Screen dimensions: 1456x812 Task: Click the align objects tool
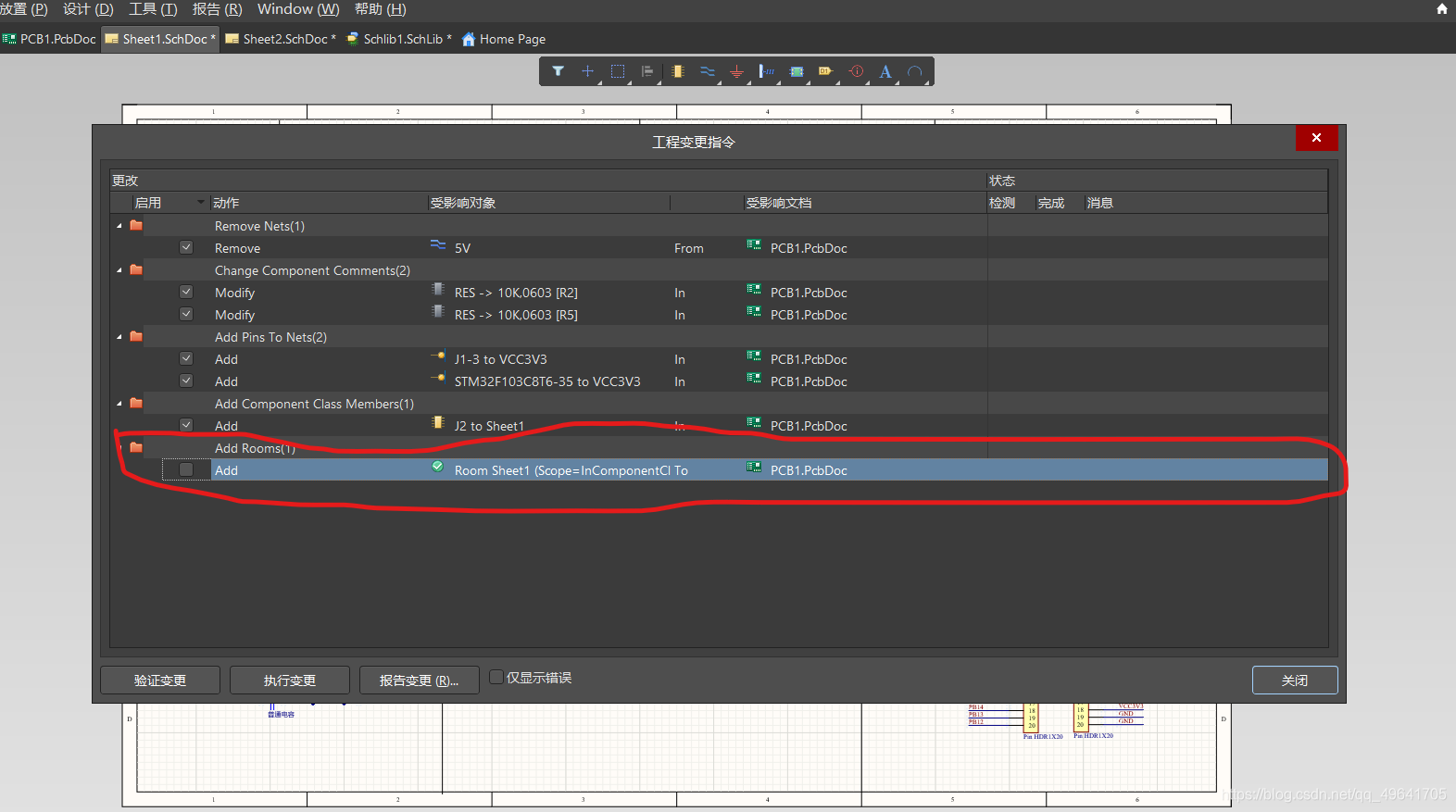pyautogui.click(x=647, y=71)
